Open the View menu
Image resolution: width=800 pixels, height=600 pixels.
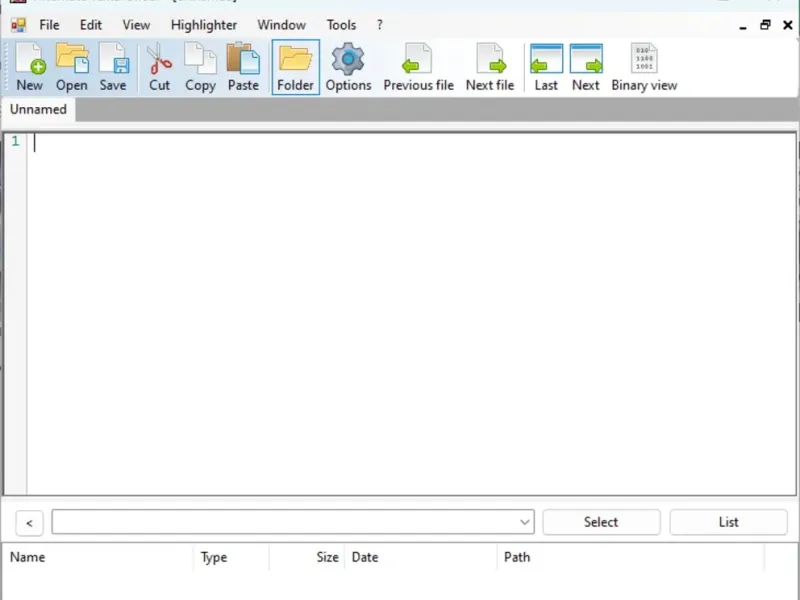pos(136,25)
